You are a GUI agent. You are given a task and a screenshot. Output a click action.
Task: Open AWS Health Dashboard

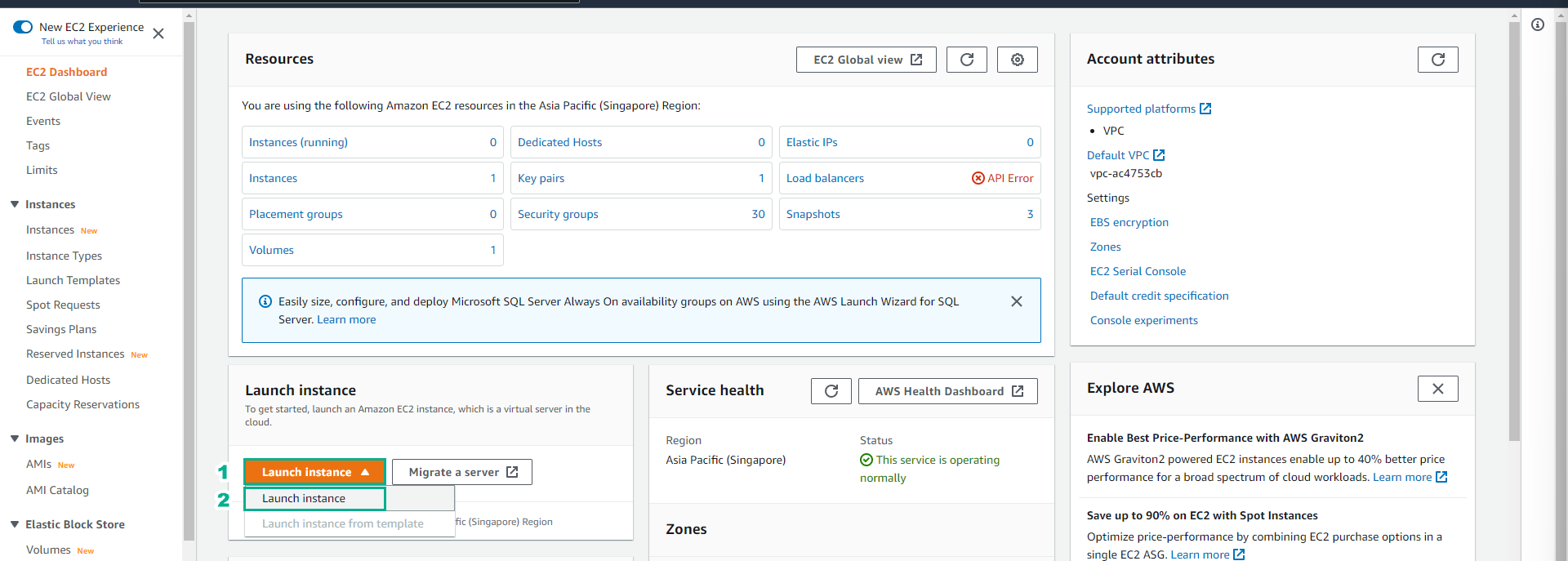(948, 391)
